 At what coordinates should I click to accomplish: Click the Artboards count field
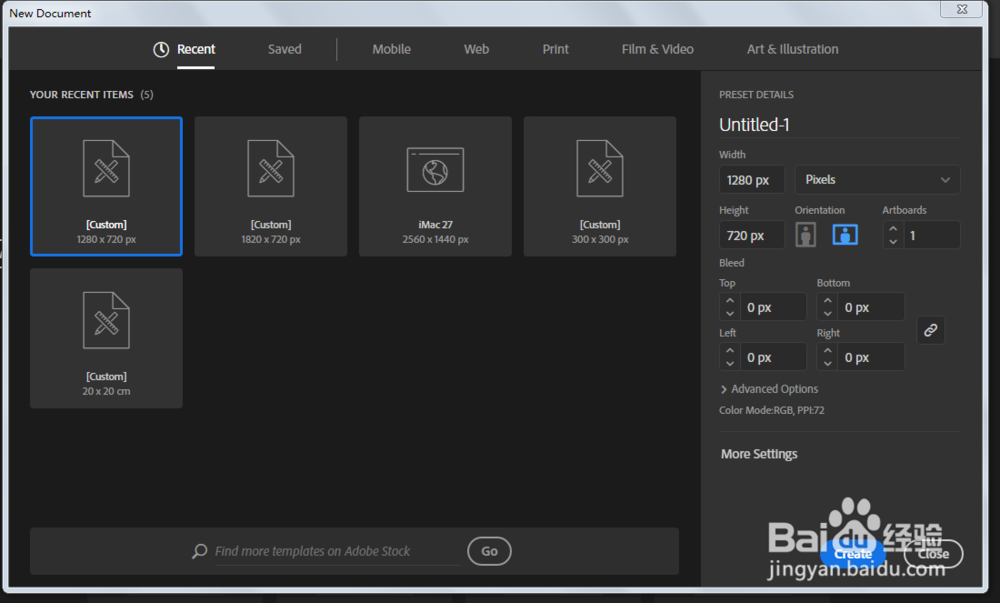932,235
